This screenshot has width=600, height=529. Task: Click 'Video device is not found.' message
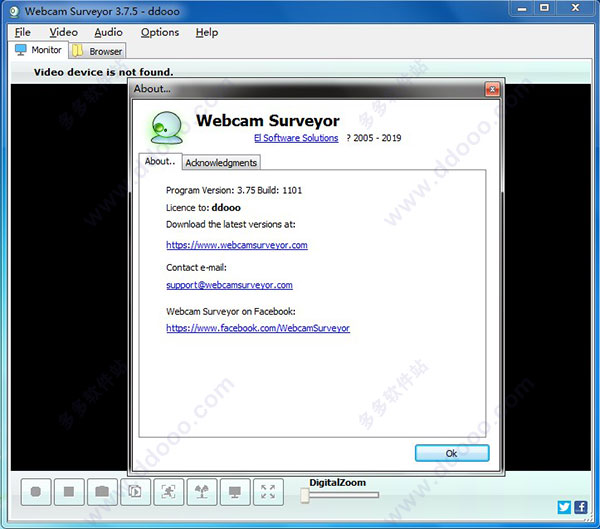(103, 72)
